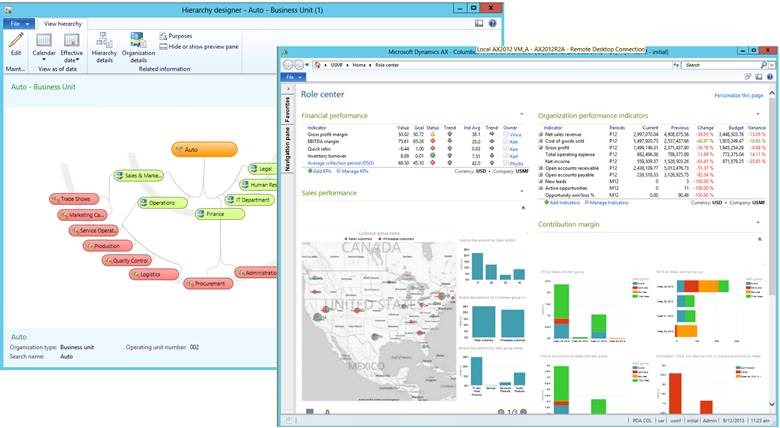Toggle Hide or show preview pane

pyautogui.click(x=198, y=46)
